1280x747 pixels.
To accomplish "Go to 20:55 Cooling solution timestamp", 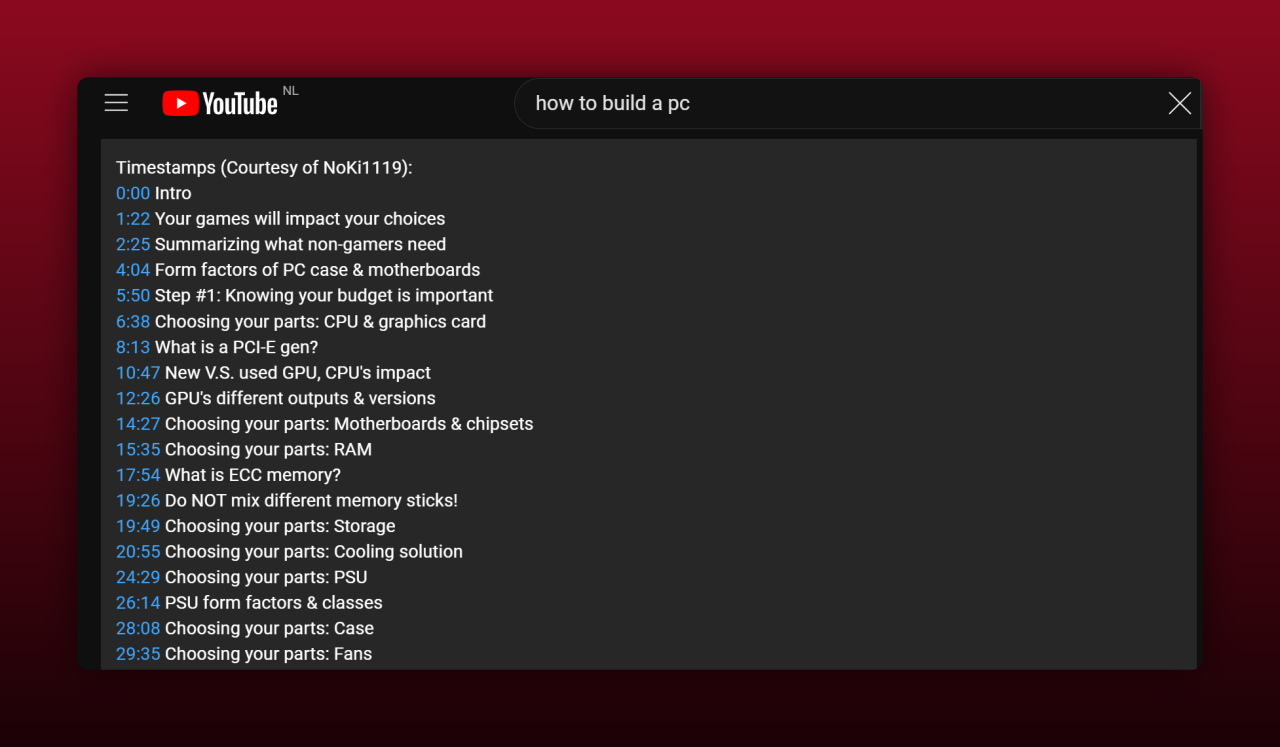I will 138,552.
